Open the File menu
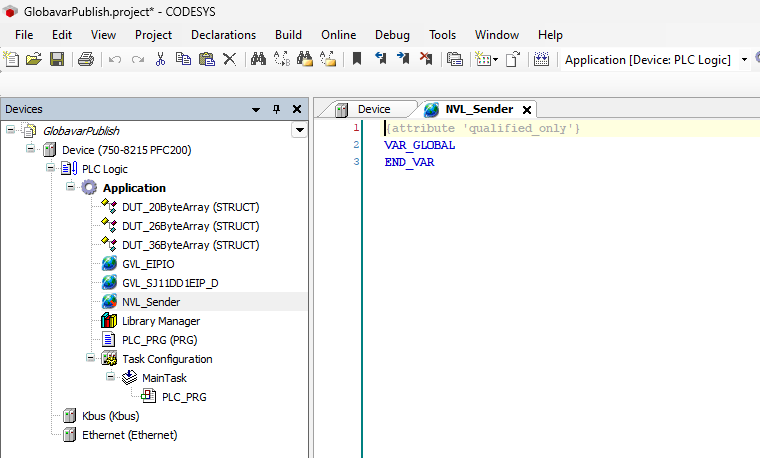 [24, 35]
